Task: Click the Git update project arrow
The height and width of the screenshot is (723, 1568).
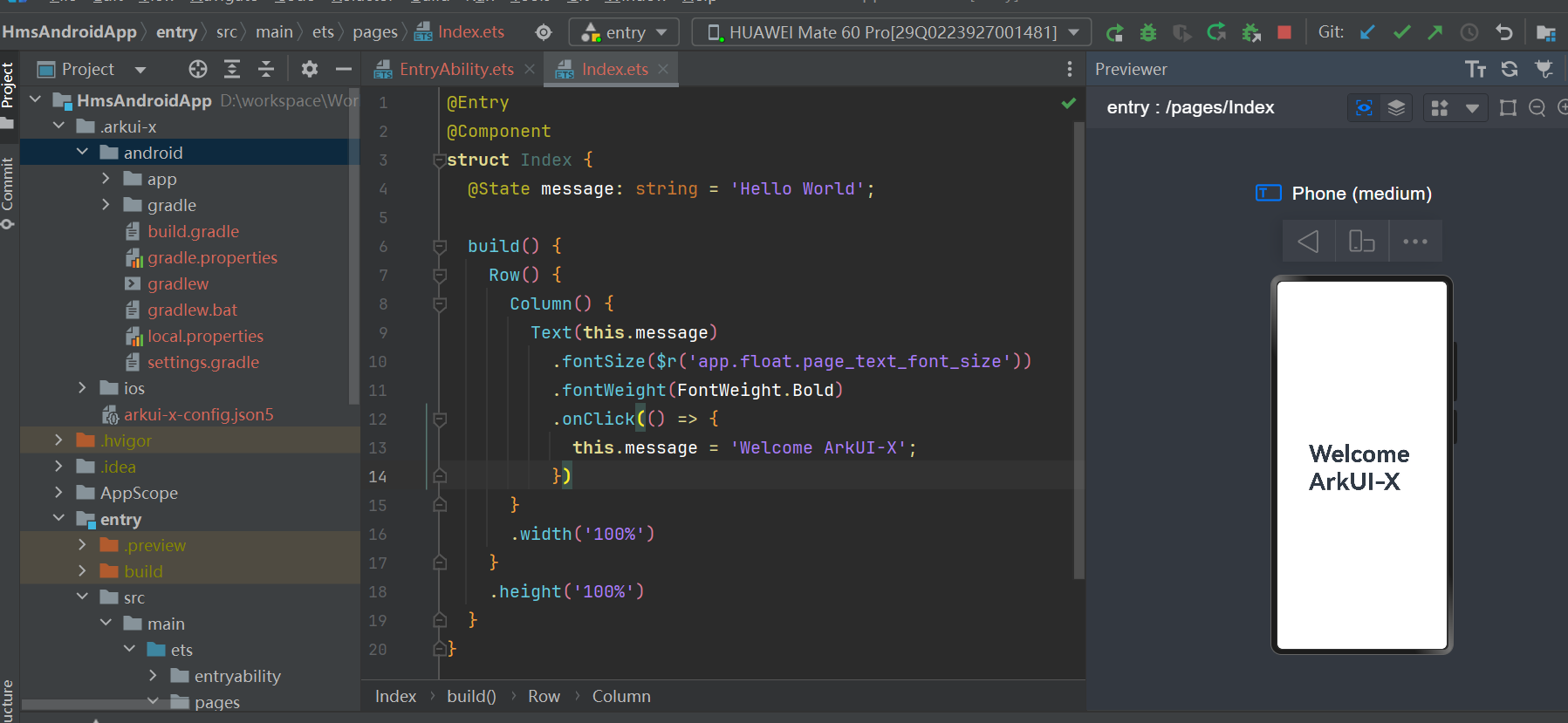Action: click(1367, 33)
